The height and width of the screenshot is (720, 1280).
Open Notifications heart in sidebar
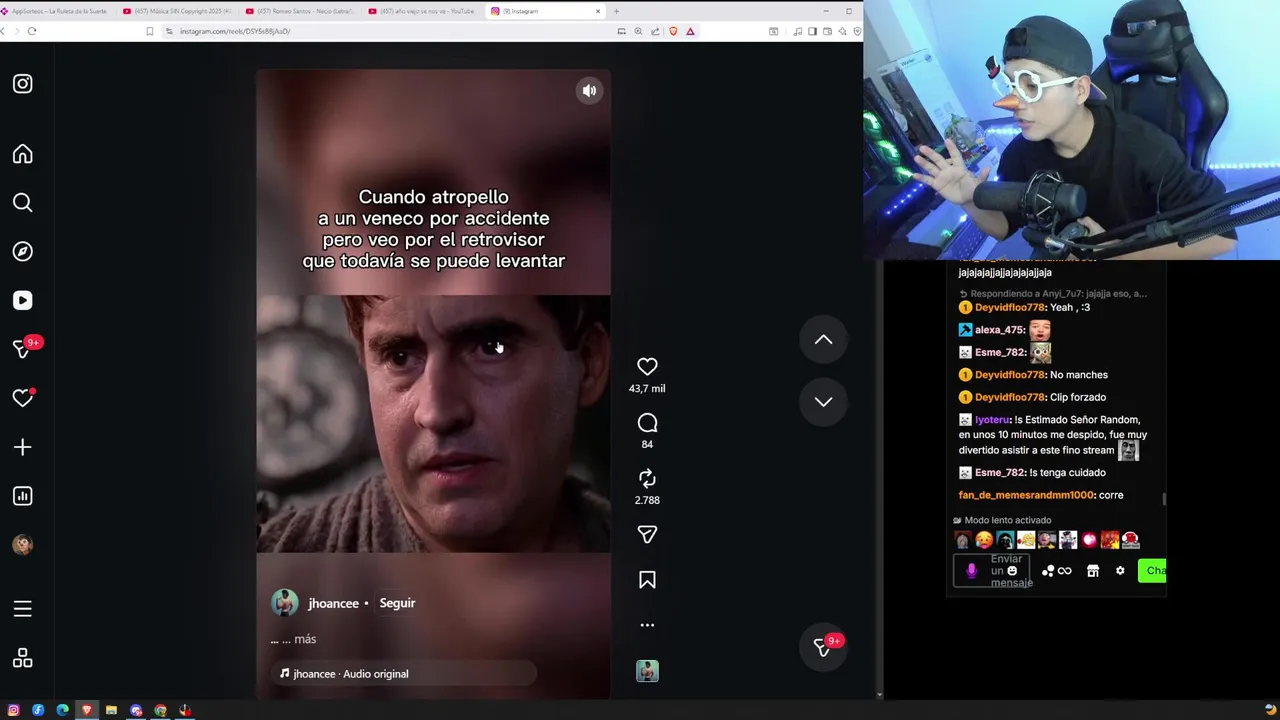(x=23, y=398)
